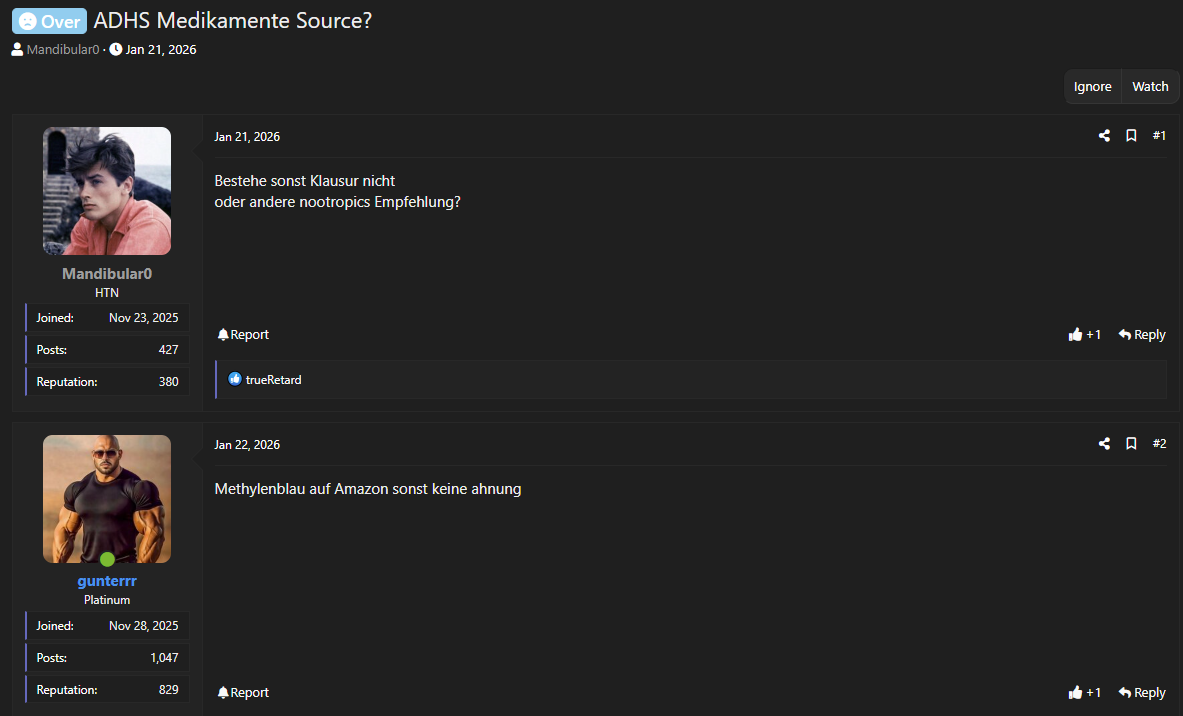Reply to Mandibular0's post

tap(1142, 335)
